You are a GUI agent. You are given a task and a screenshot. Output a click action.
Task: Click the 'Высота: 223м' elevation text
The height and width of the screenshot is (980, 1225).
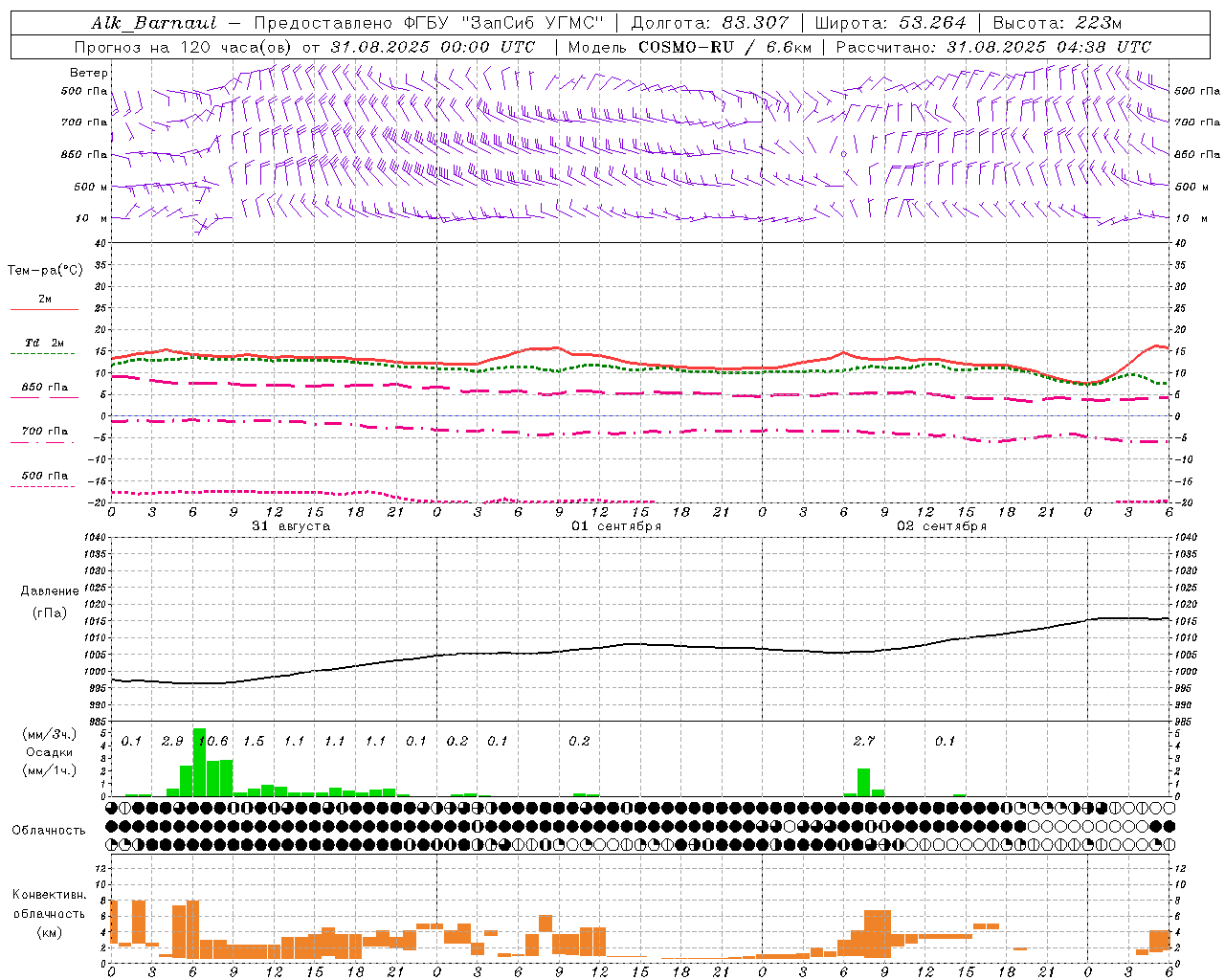pos(1058,23)
